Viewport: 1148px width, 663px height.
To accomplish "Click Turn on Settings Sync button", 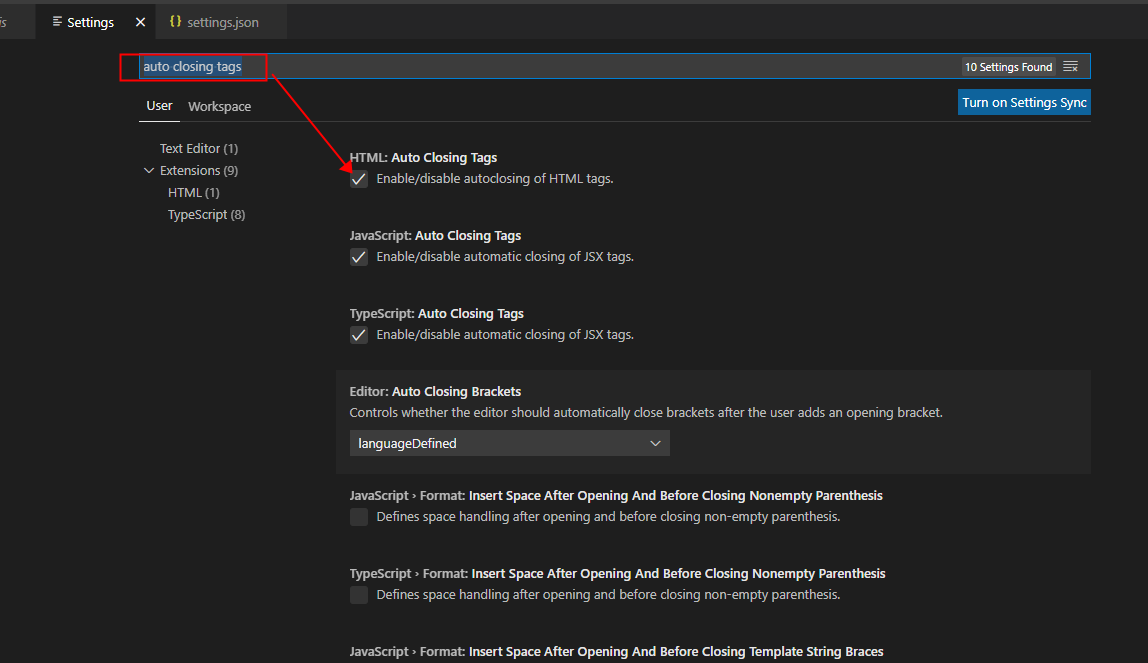I will point(1024,102).
